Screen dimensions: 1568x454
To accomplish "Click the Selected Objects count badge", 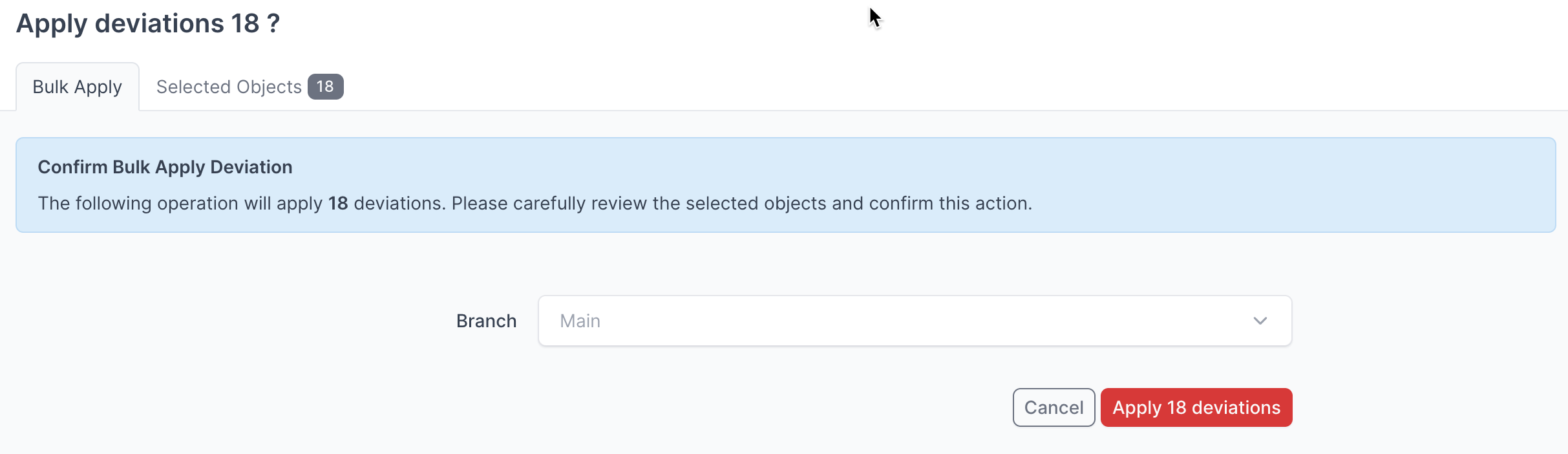I will (326, 86).
